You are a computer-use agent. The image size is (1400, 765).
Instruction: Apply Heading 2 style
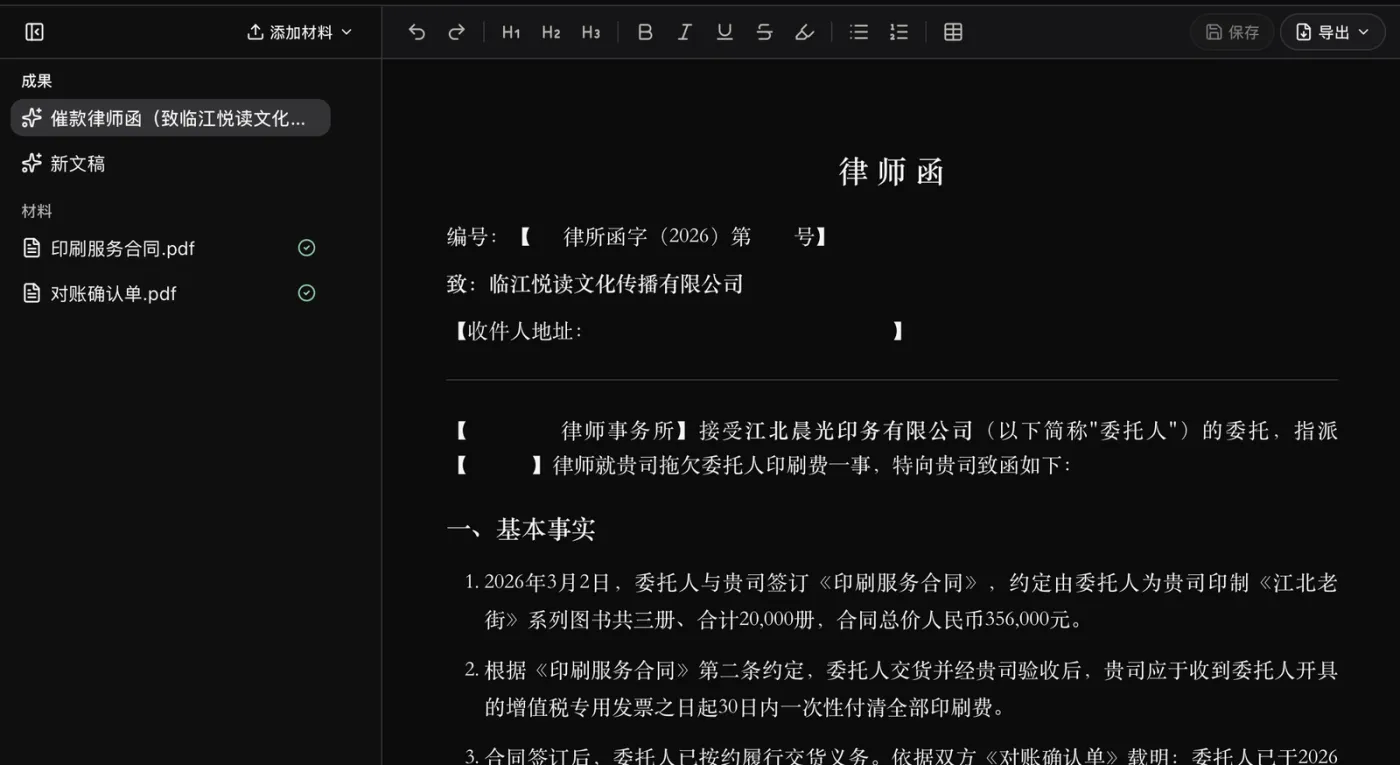tap(551, 32)
